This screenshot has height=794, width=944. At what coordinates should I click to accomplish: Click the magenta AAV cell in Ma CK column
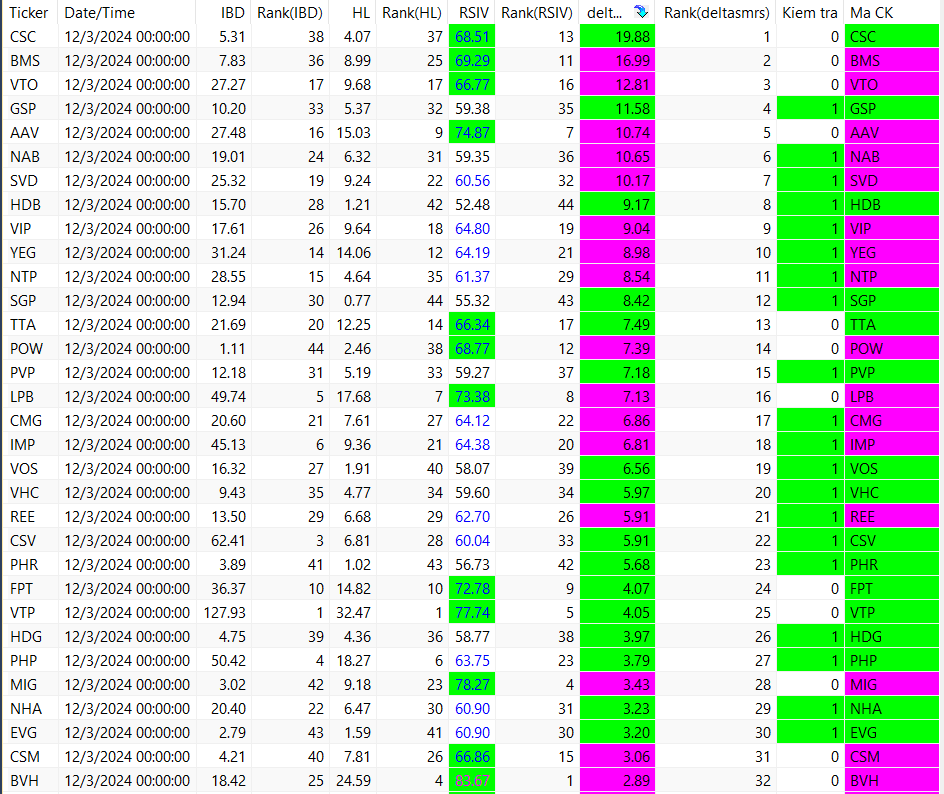892,133
